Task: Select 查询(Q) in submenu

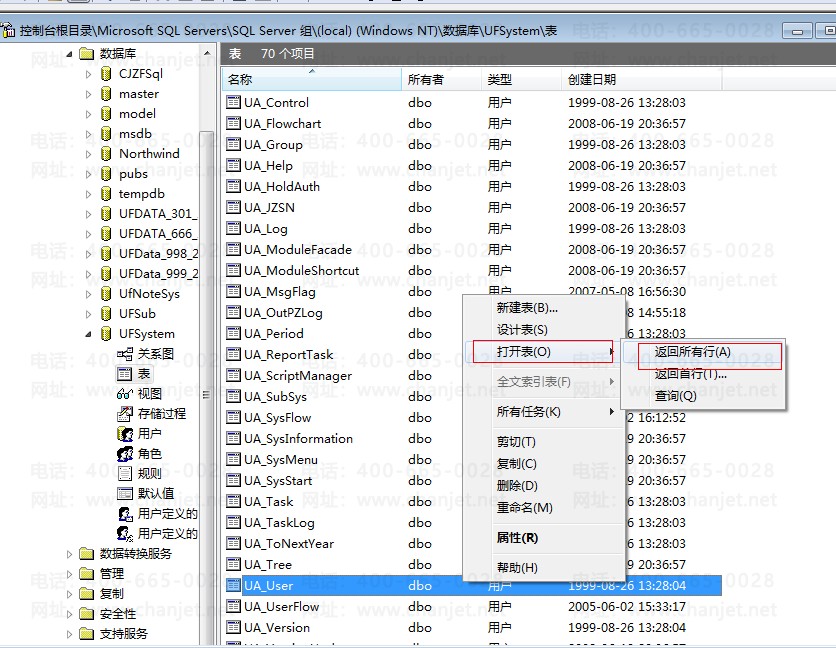Action: point(704,396)
